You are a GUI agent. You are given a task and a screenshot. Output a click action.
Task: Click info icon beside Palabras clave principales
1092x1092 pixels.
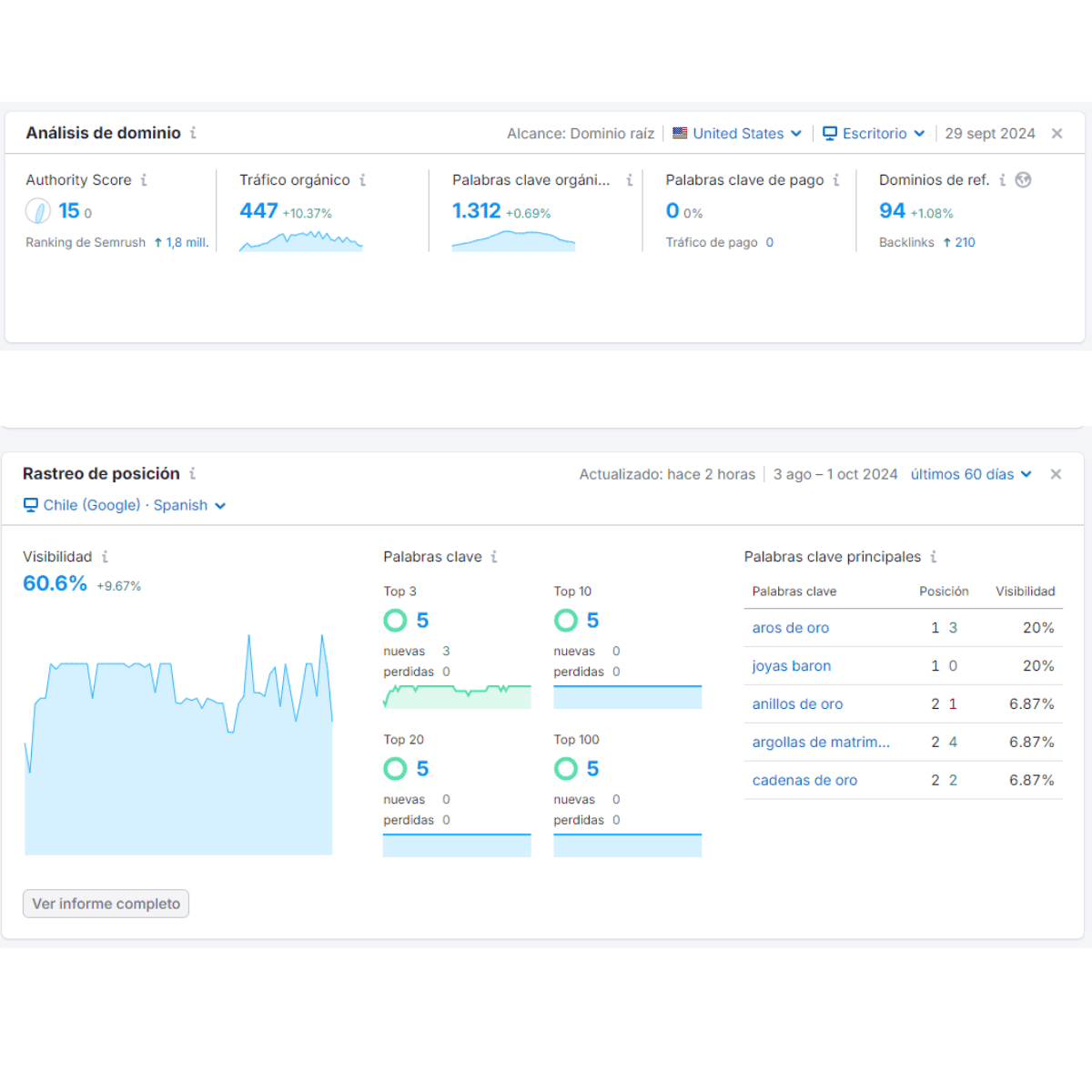[934, 557]
